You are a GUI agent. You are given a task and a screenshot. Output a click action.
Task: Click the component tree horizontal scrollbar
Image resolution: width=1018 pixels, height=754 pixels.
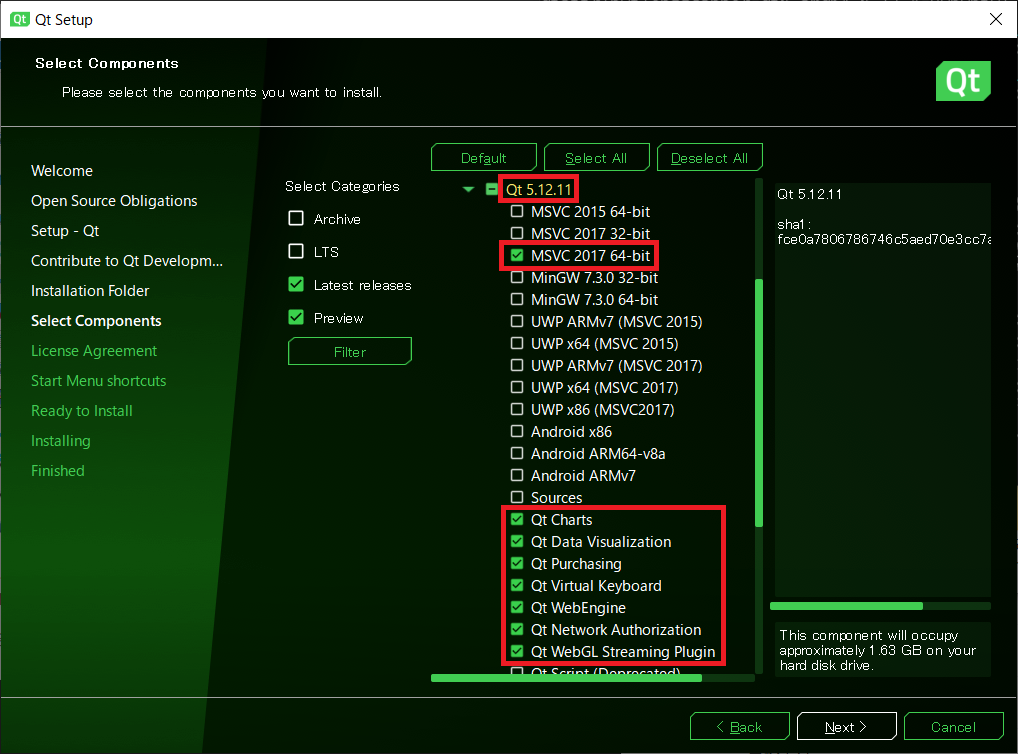coord(566,678)
